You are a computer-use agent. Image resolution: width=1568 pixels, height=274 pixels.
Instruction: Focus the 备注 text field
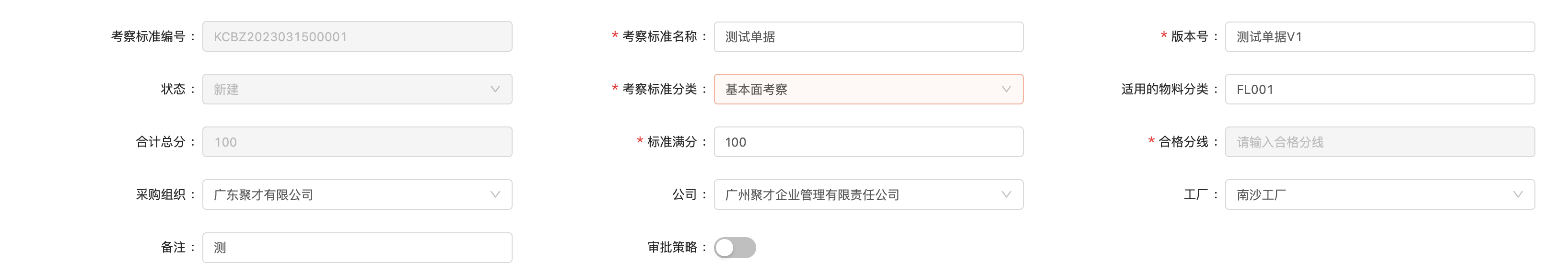[357, 247]
